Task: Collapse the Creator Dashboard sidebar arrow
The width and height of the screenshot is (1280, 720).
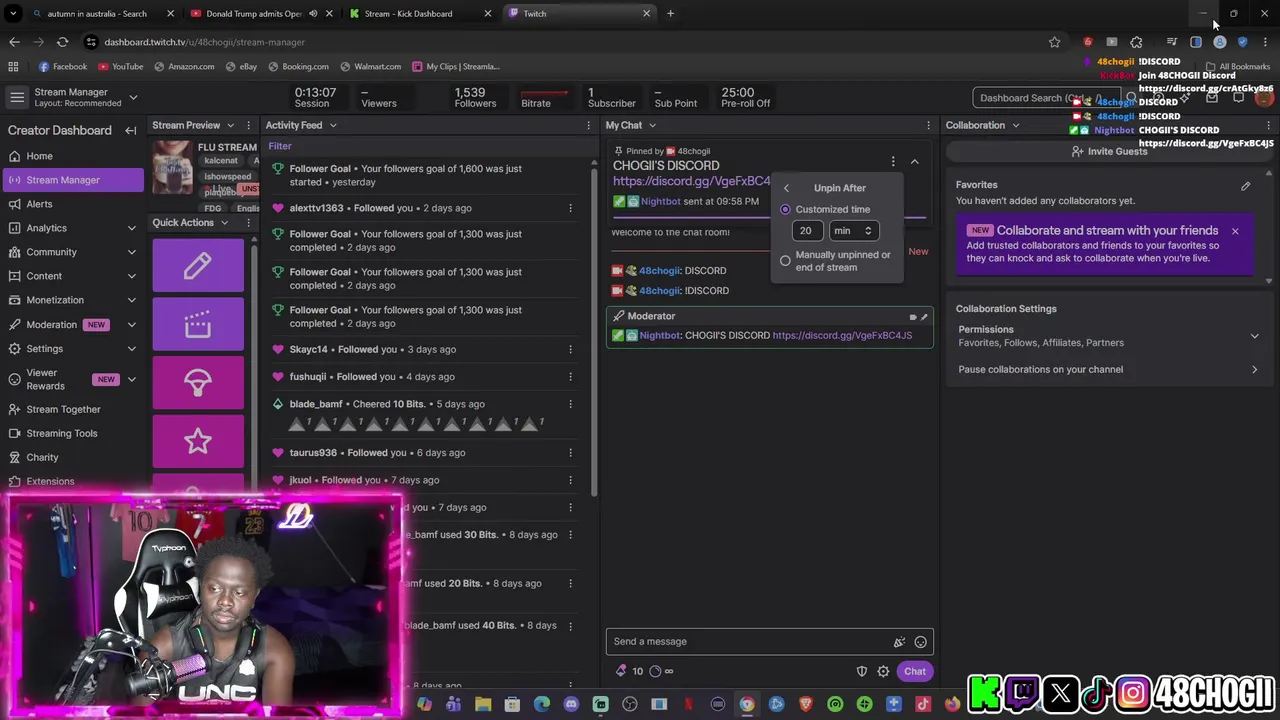Action: pos(130,131)
